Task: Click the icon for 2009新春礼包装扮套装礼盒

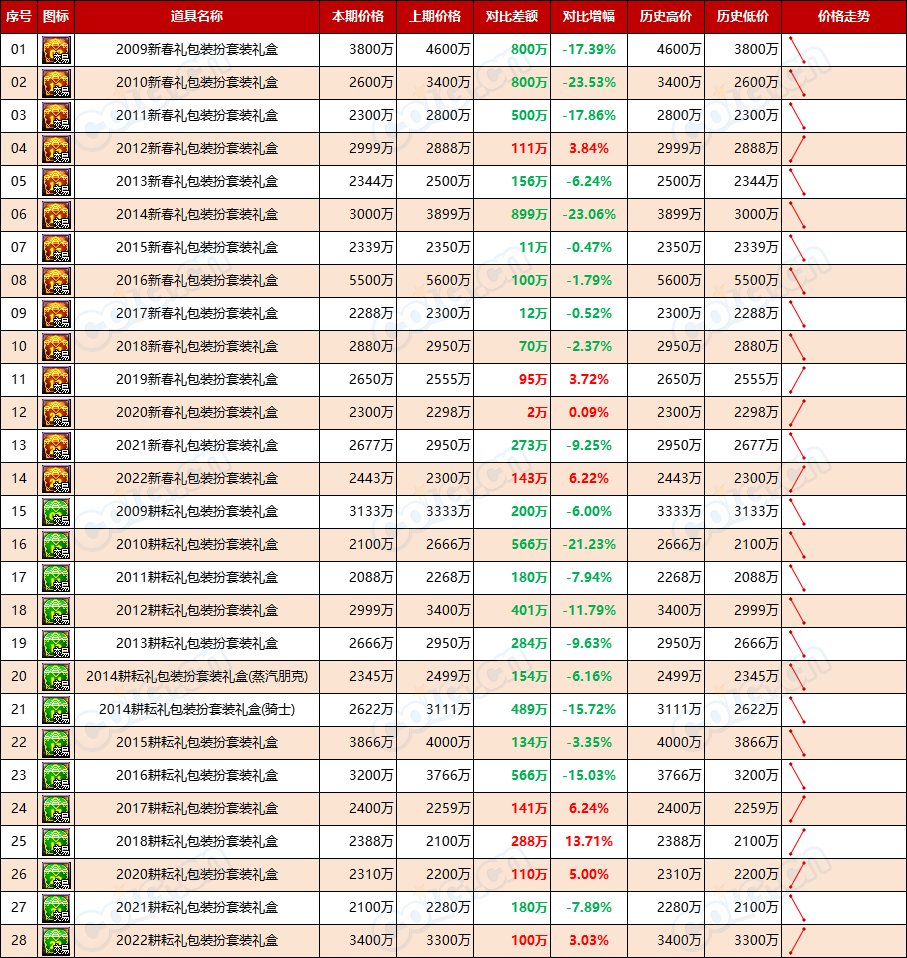Action: tap(56, 49)
